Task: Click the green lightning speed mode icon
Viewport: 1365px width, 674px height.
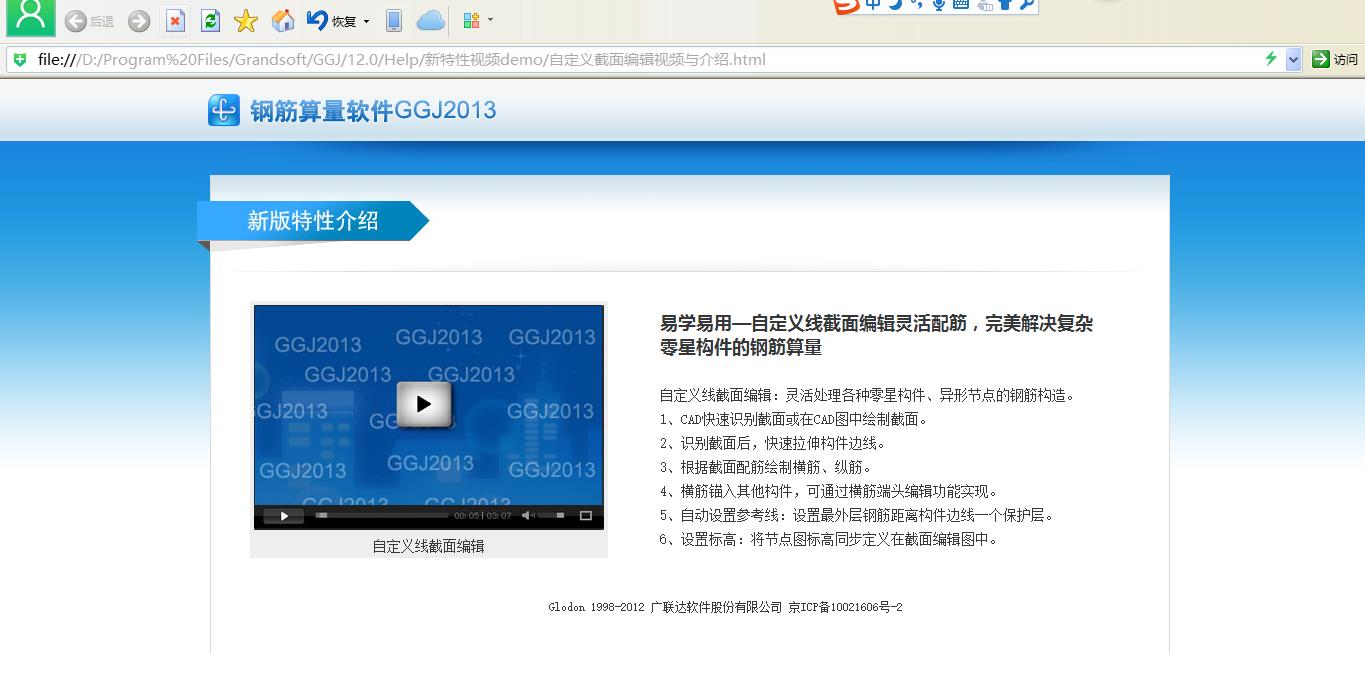Action: [1271, 59]
